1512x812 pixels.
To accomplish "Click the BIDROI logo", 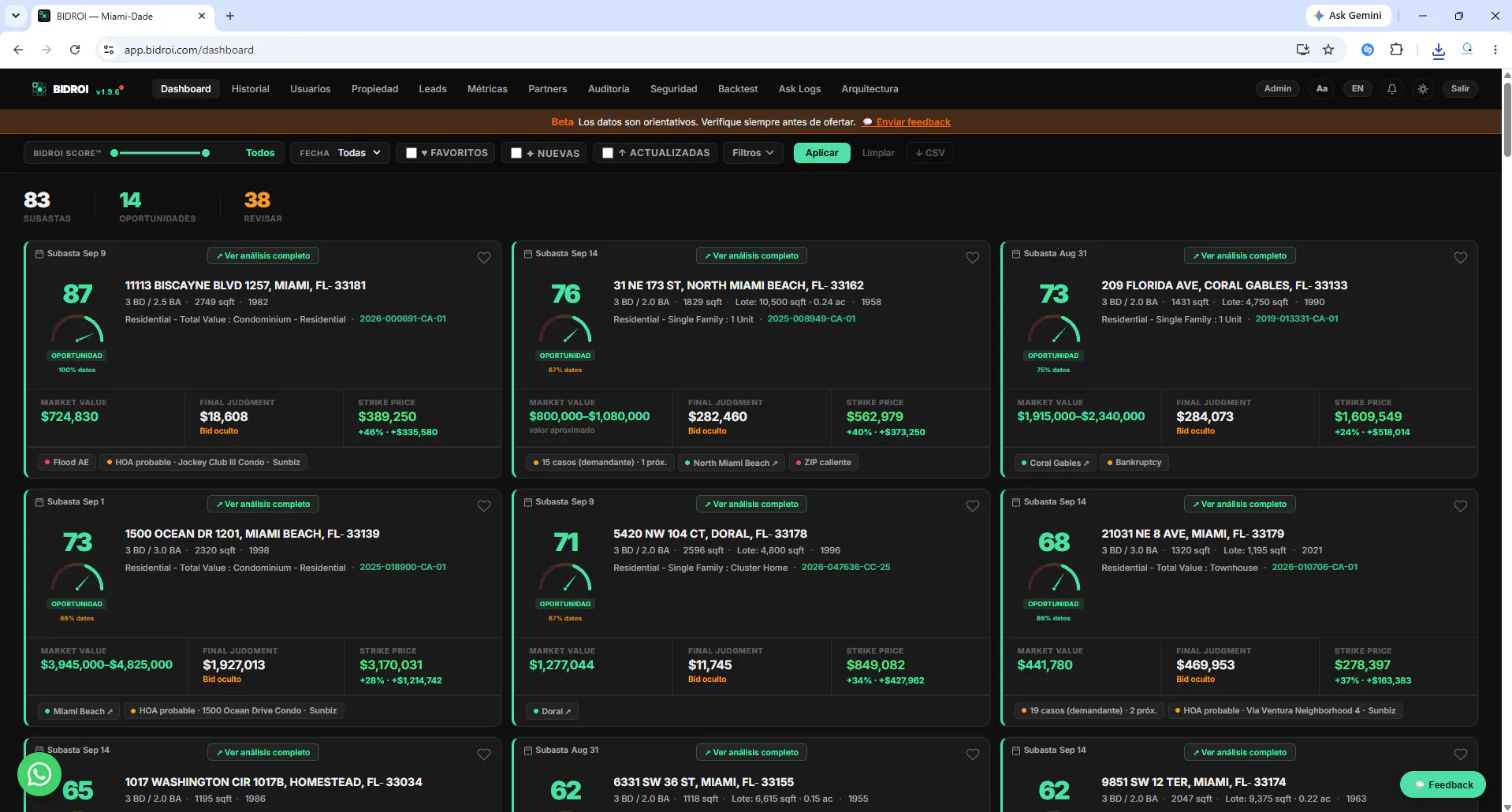I will pos(61,89).
